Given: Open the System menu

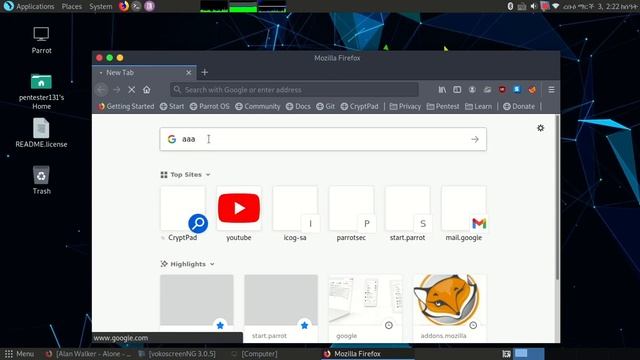Looking at the screenshot, I should (100, 6).
